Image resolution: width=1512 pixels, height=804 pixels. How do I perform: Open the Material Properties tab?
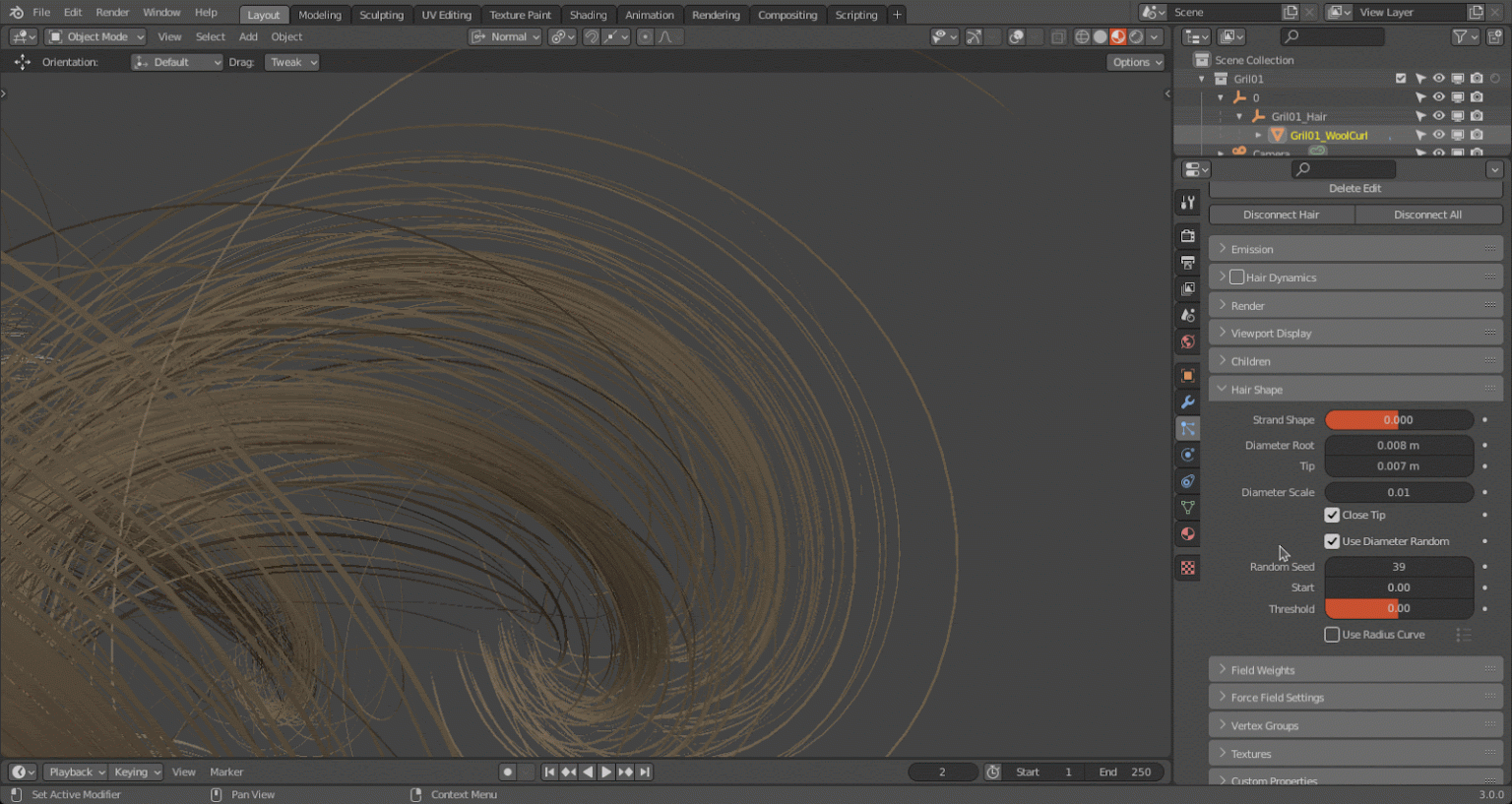click(1187, 534)
